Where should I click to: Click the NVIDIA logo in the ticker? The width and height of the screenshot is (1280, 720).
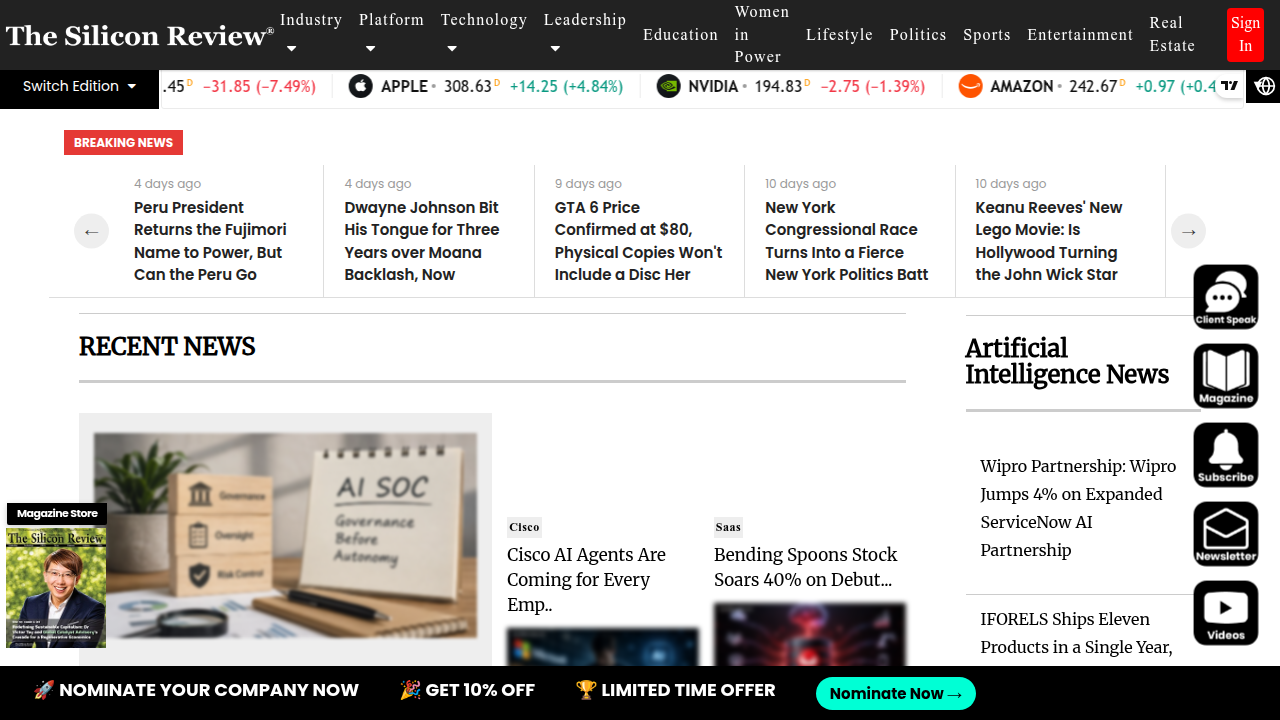[669, 86]
